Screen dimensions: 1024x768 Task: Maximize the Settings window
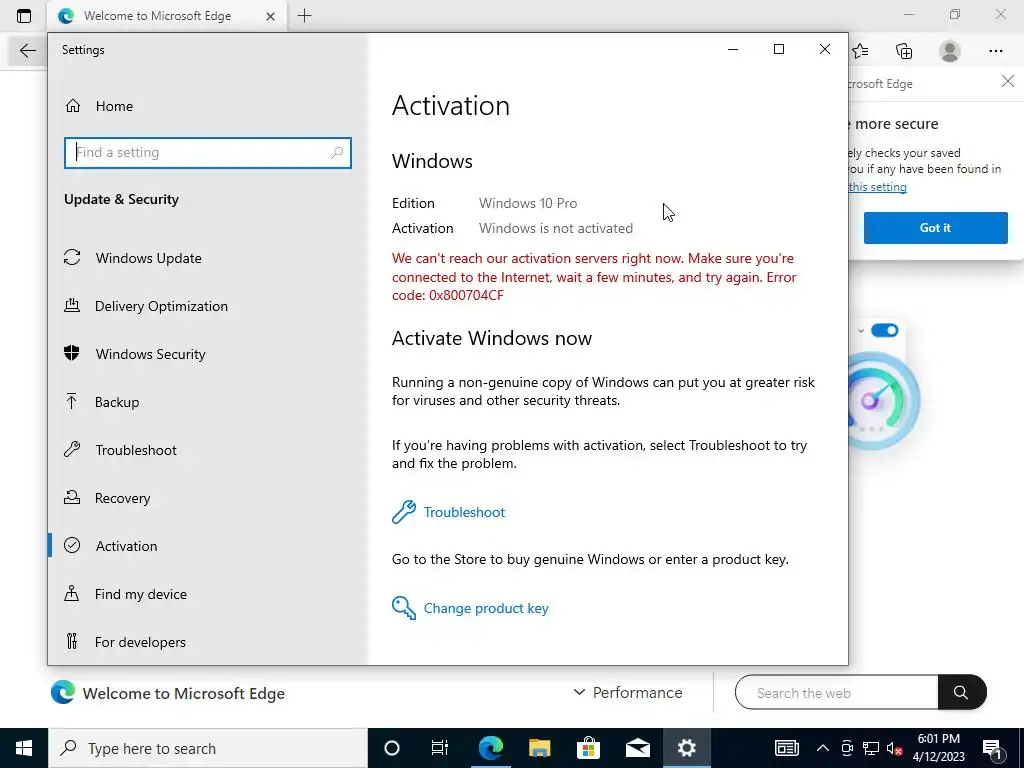pyautogui.click(x=778, y=49)
